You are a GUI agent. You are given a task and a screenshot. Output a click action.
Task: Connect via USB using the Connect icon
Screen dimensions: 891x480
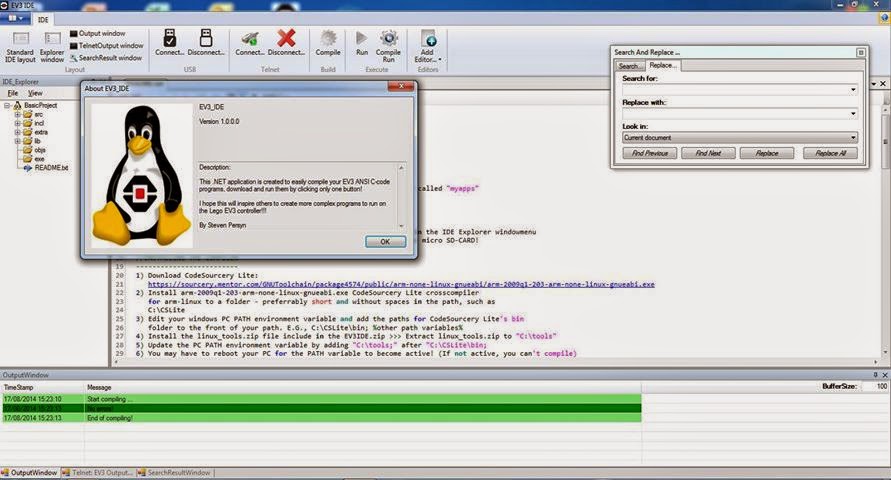pos(169,43)
